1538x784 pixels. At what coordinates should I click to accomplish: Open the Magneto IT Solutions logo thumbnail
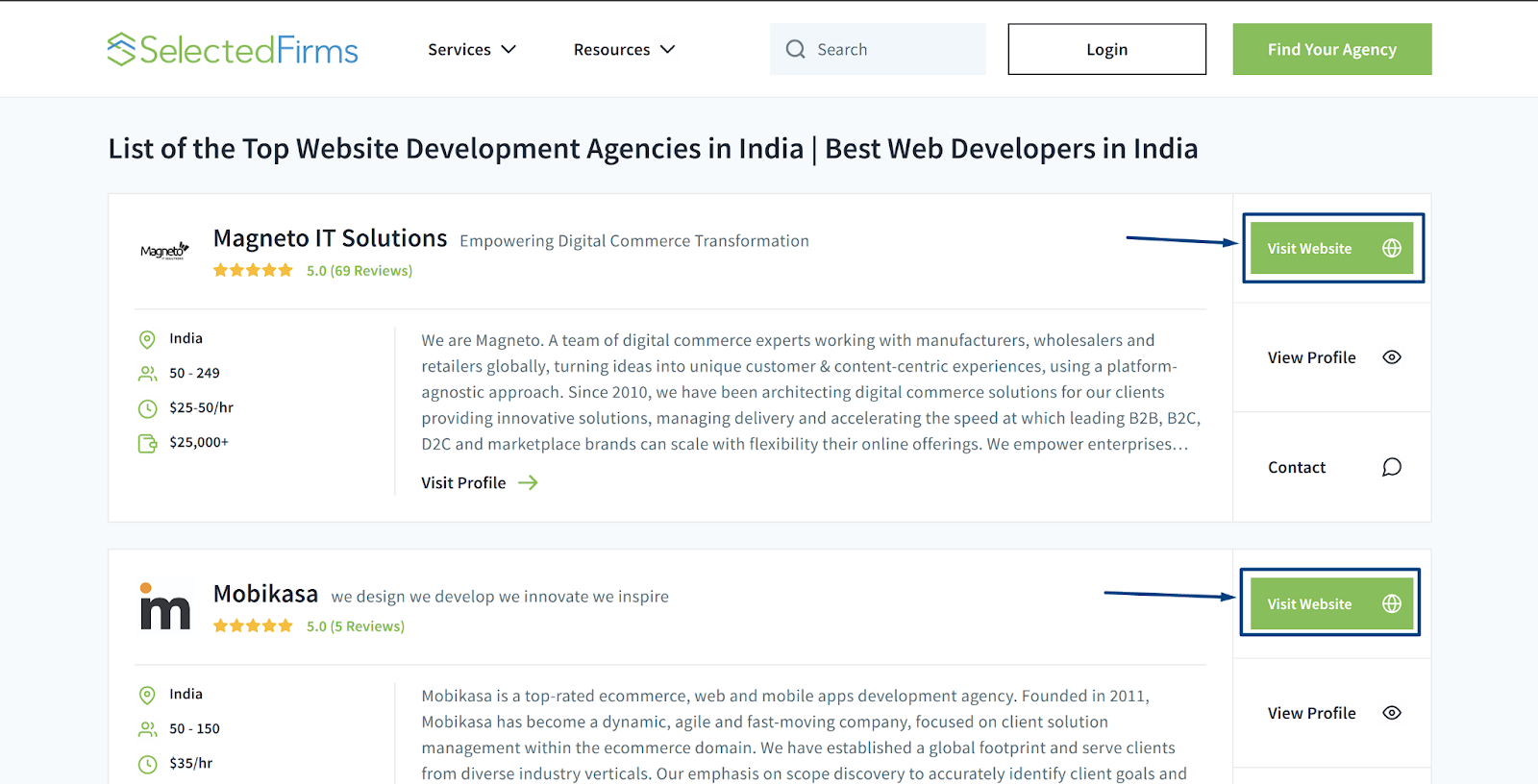pyautogui.click(x=164, y=251)
